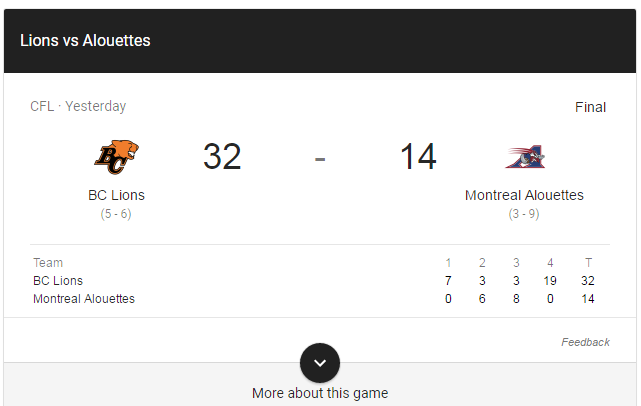
Task: Click BC Lions score of 32
Action: pos(222,156)
